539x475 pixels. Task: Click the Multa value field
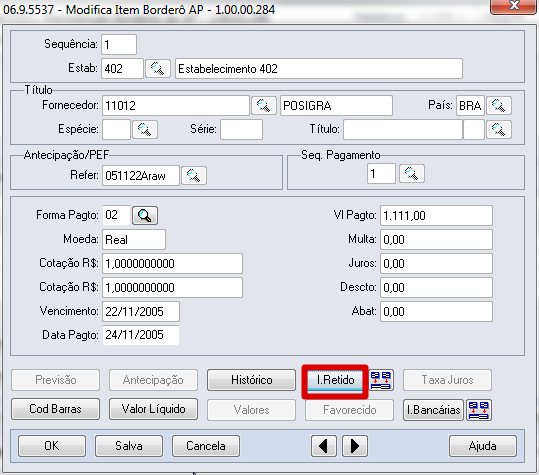click(436, 239)
